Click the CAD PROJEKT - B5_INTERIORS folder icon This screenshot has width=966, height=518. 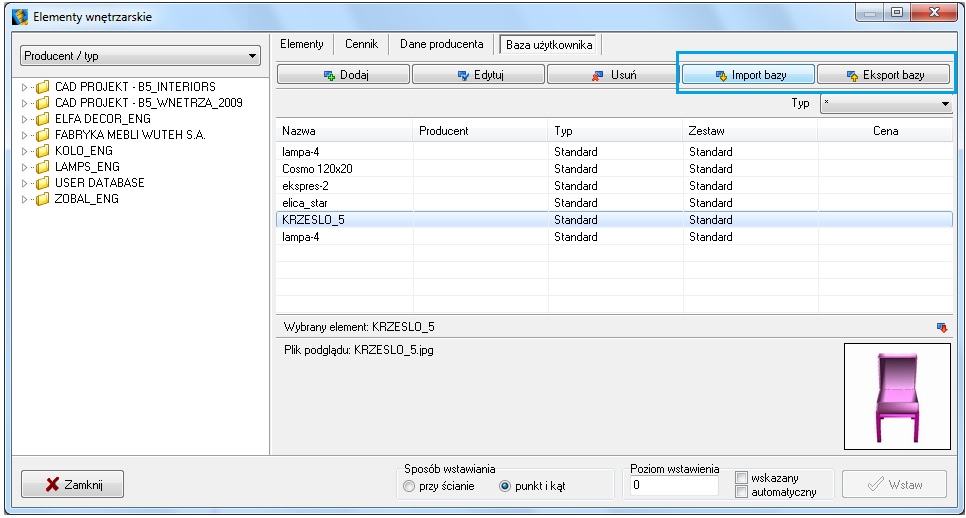click(x=43, y=87)
